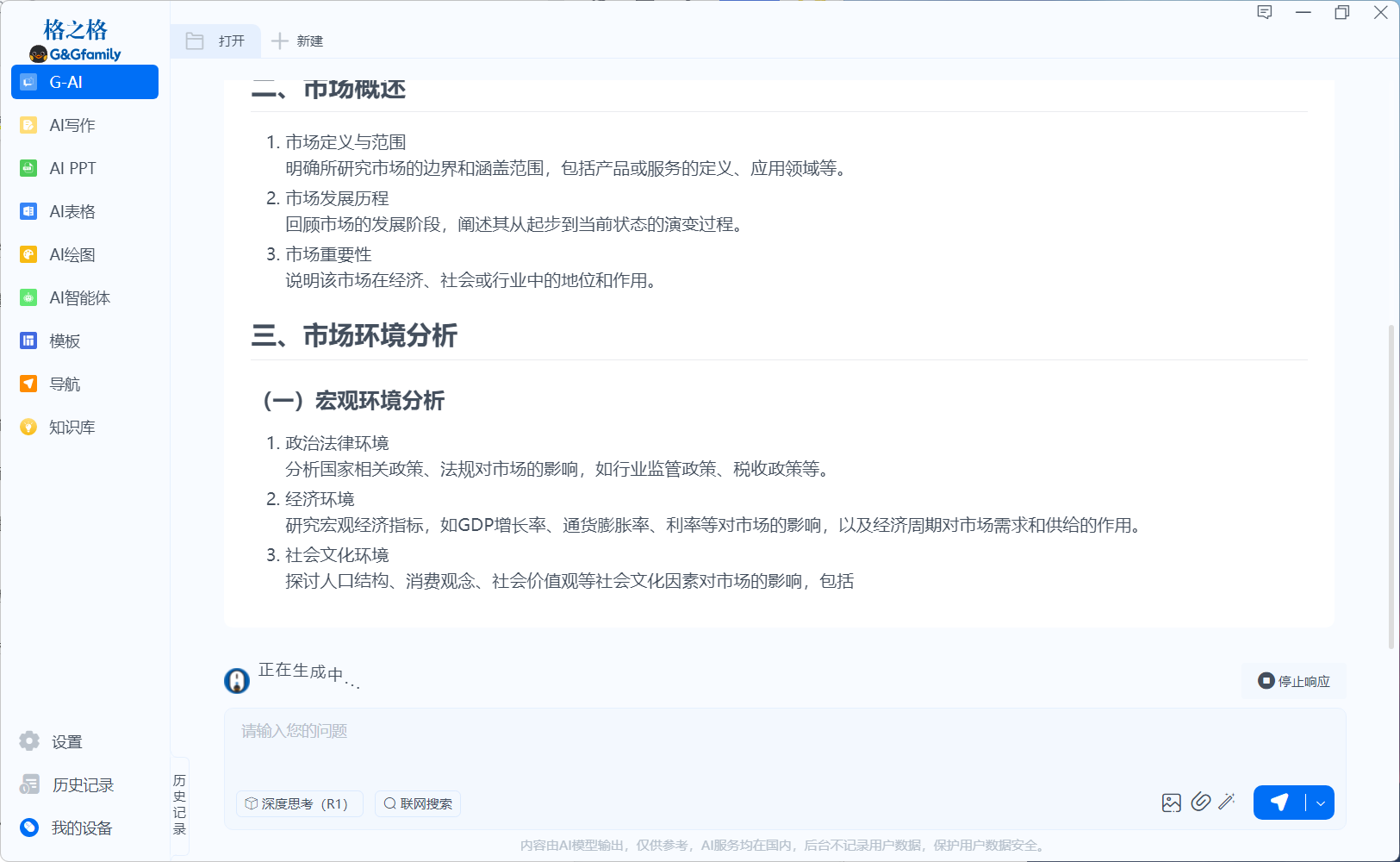This screenshot has height=862, width=1400.
Task: Open the AI智能体 robot icon
Action: point(28,297)
